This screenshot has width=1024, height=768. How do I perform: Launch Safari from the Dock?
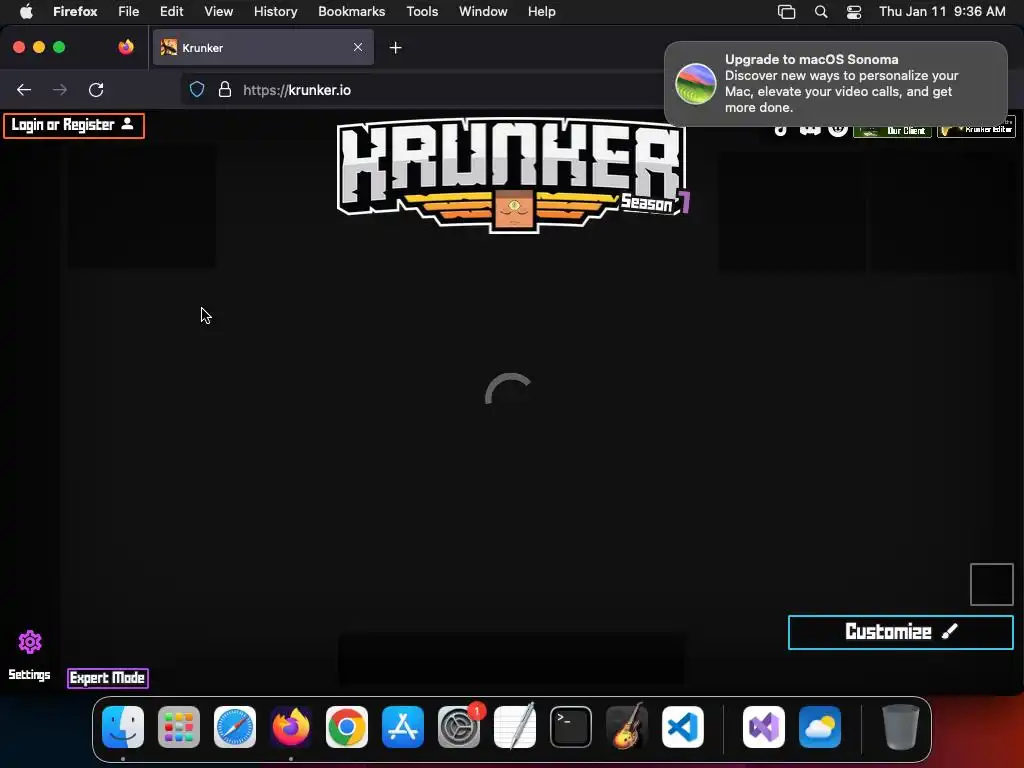click(235, 727)
